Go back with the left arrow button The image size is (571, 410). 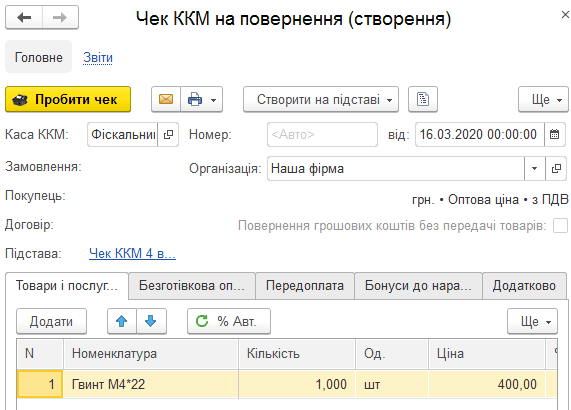click(24, 17)
